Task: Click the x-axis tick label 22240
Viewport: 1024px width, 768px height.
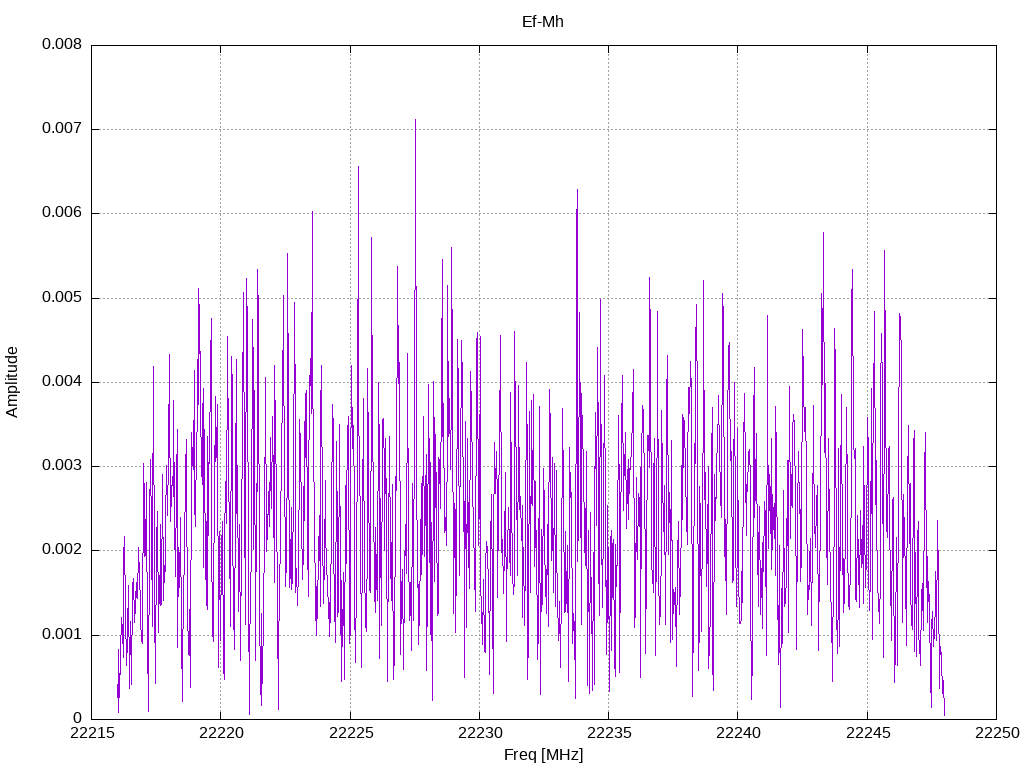Action: pyautogui.click(x=739, y=733)
